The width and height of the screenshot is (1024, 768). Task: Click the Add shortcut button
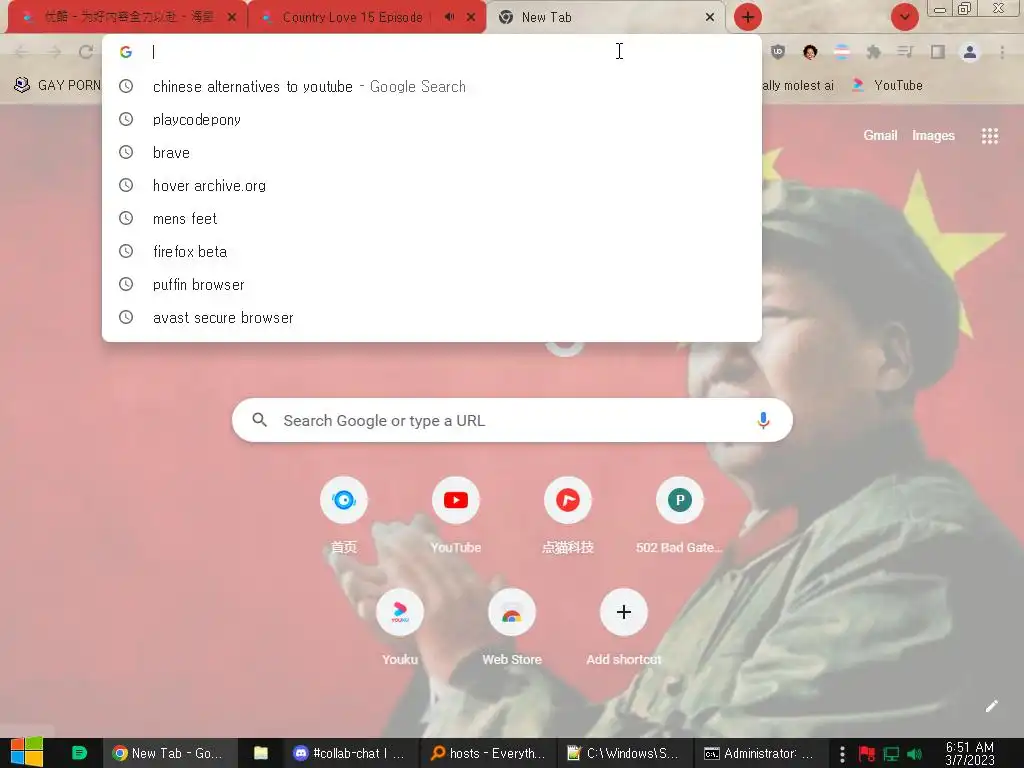click(x=624, y=628)
